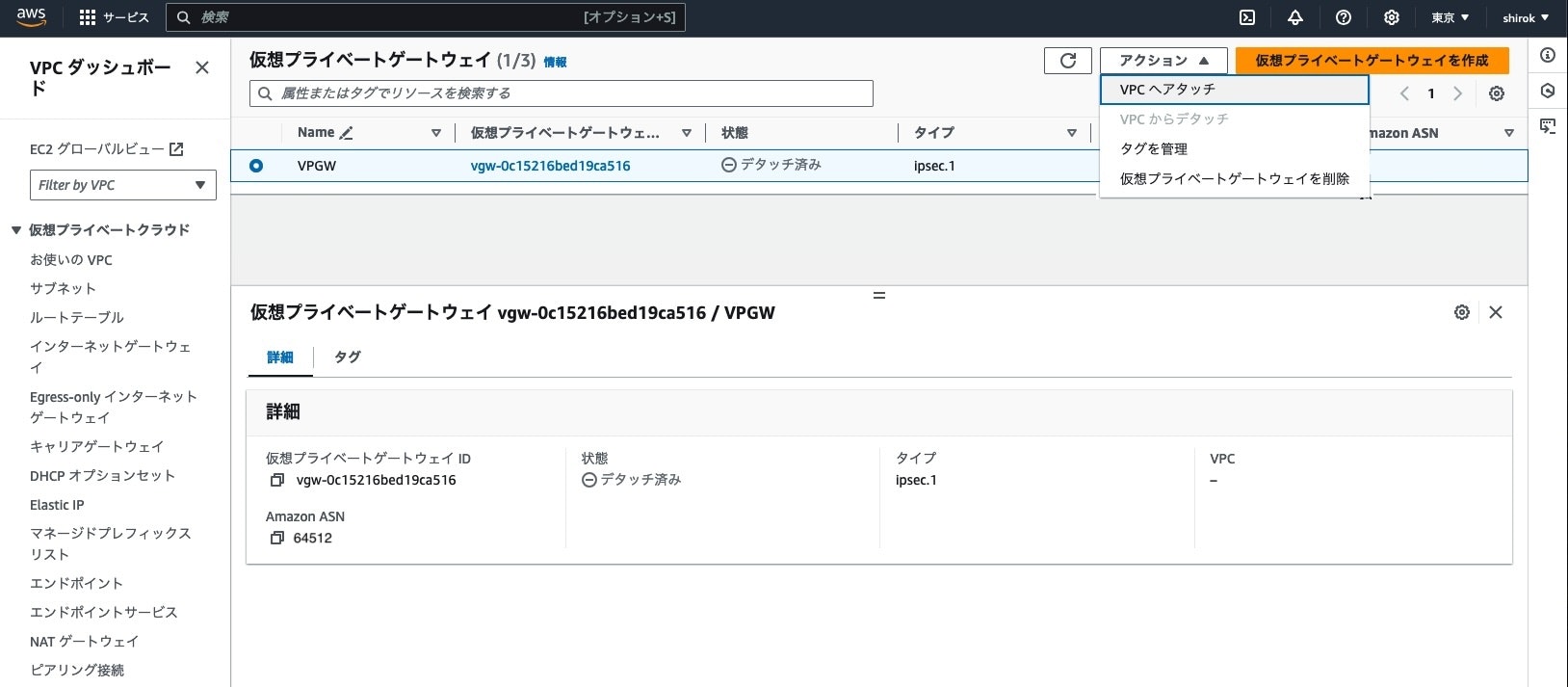
Task: Open the vgw-0c15216bed19ca516 link in table
Action: pyautogui.click(x=550, y=166)
